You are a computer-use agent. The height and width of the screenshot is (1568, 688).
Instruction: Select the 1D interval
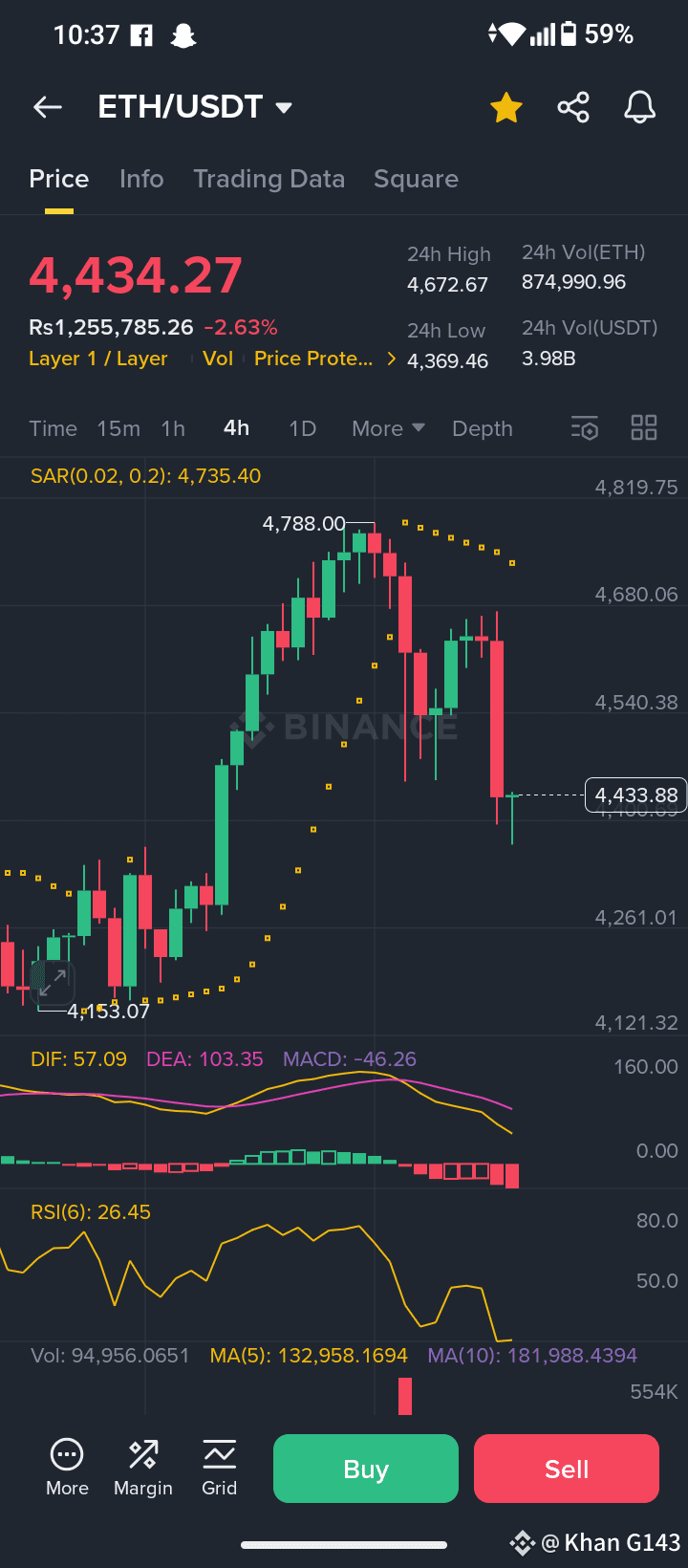[303, 428]
